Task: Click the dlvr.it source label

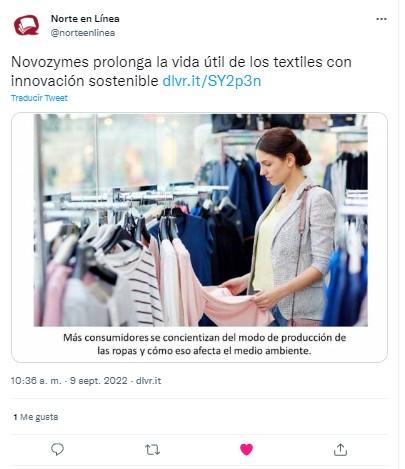Action: 148,381
